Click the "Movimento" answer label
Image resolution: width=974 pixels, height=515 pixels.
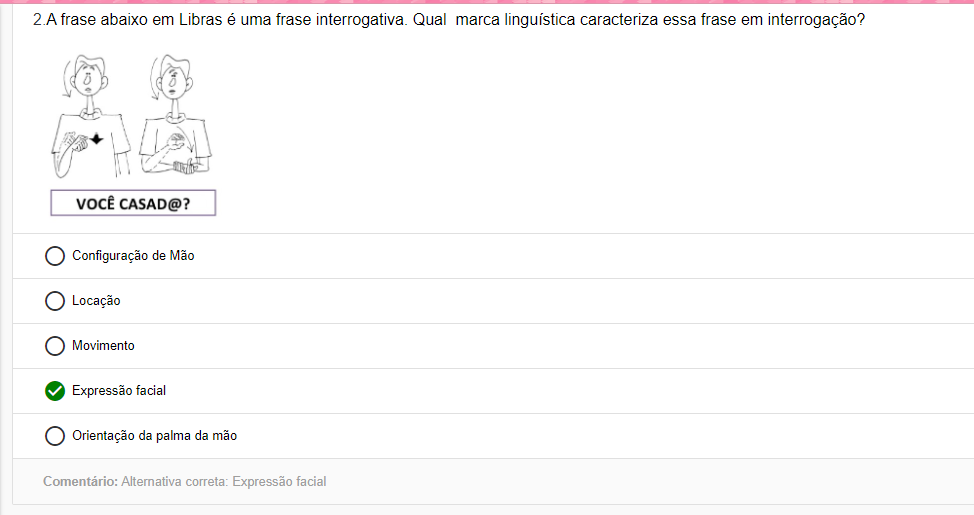103,346
